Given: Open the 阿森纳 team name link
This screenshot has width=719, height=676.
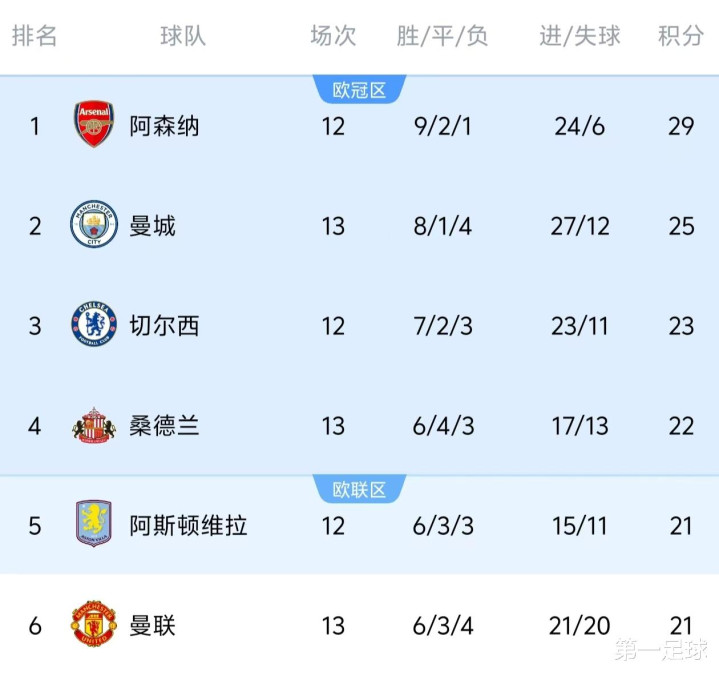Looking at the screenshot, I should point(165,126).
